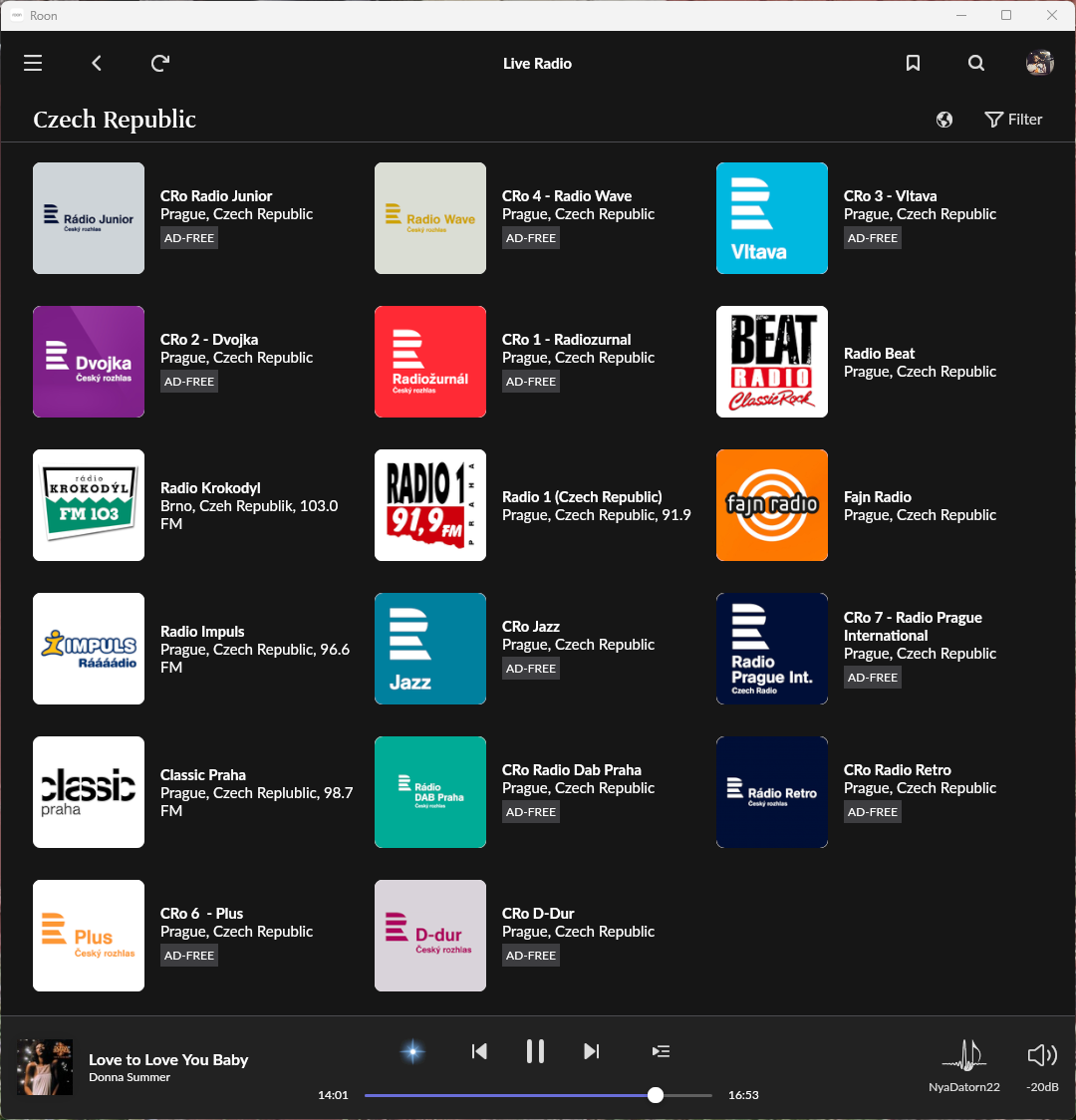Viewport: 1076px width, 1120px height.
Task: Play the Plus Český rozhlas logo
Action: [89, 936]
